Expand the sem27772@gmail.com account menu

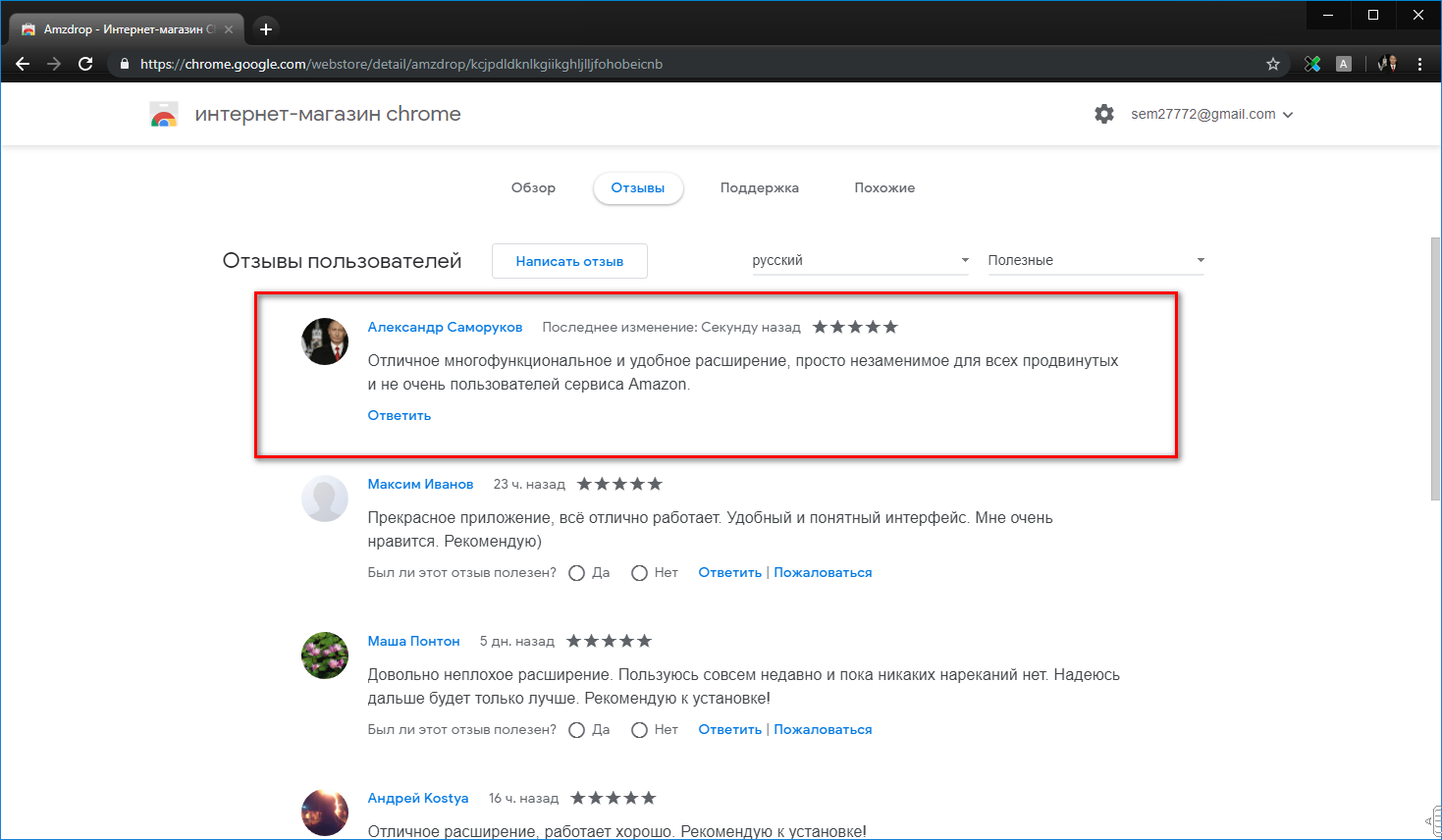1212,114
